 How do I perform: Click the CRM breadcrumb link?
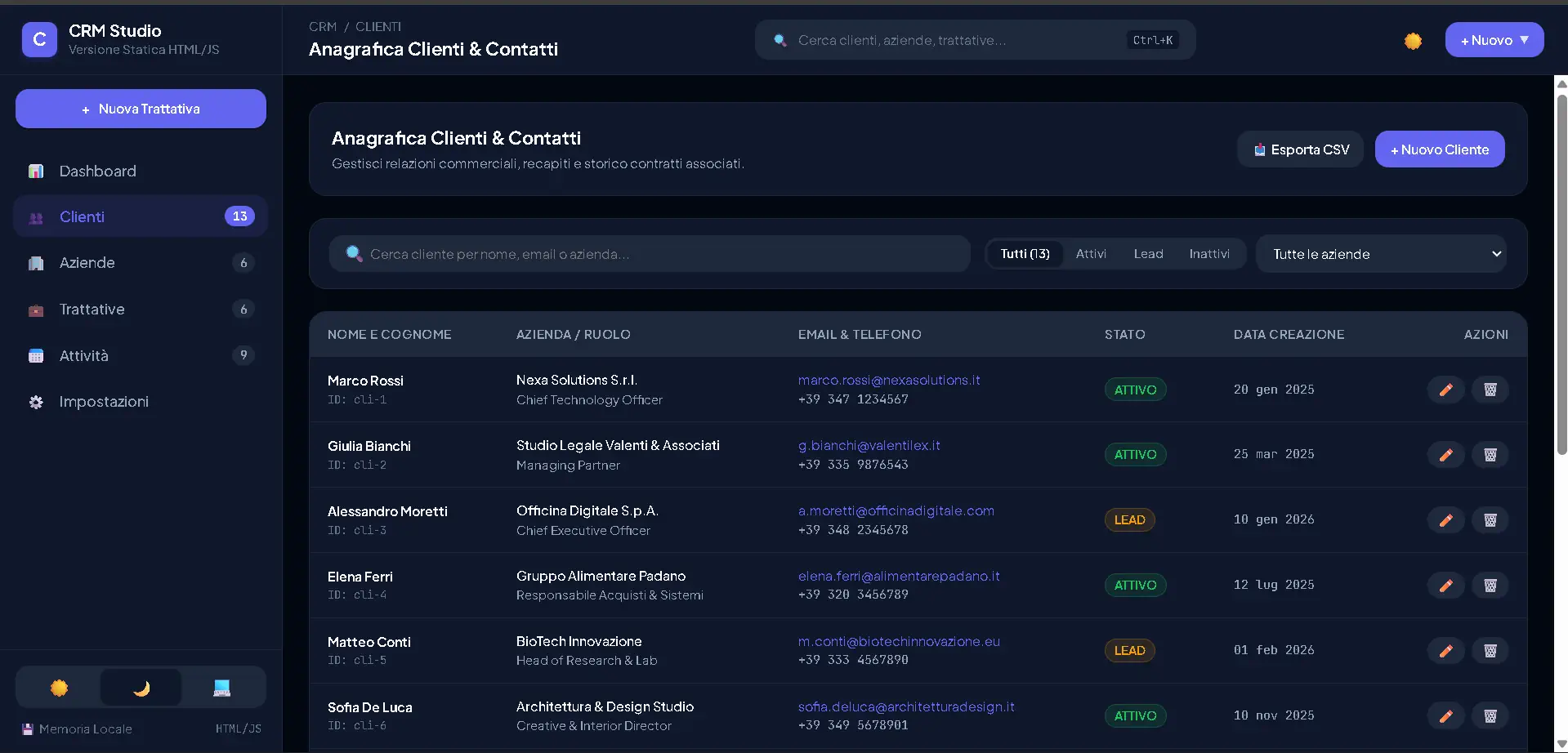coord(323,27)
